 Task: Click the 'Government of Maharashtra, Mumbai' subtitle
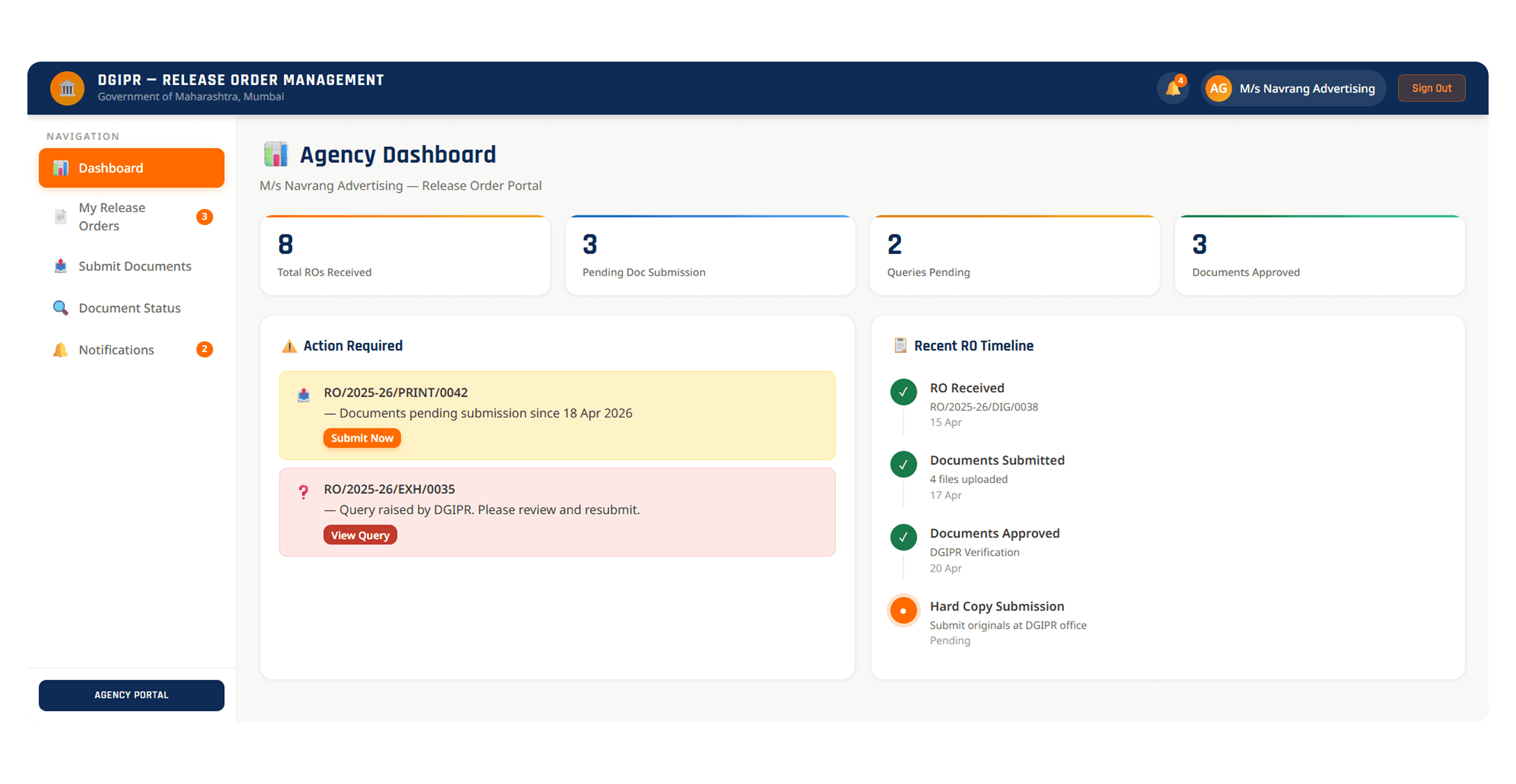191,96
